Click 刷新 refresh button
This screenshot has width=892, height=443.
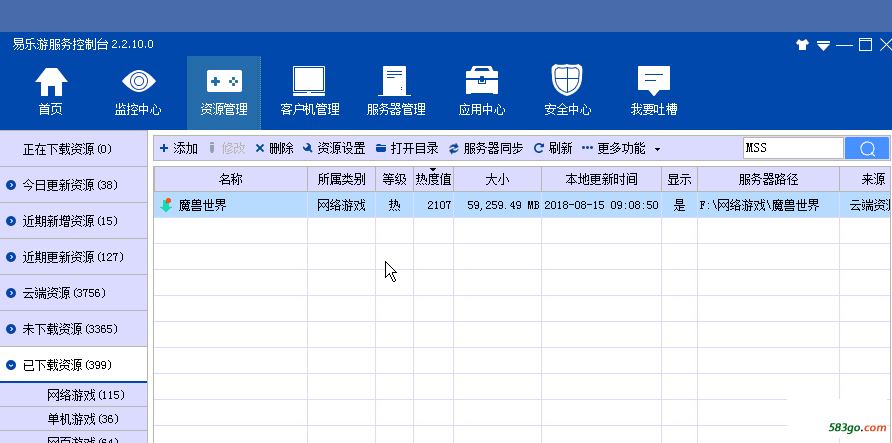[553, 148]
